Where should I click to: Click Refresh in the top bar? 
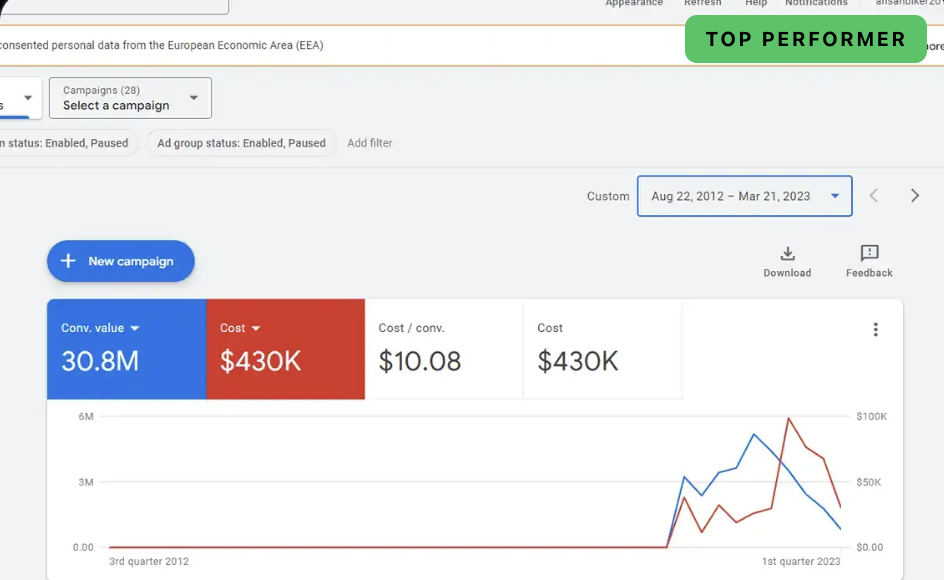click(703, 3)
